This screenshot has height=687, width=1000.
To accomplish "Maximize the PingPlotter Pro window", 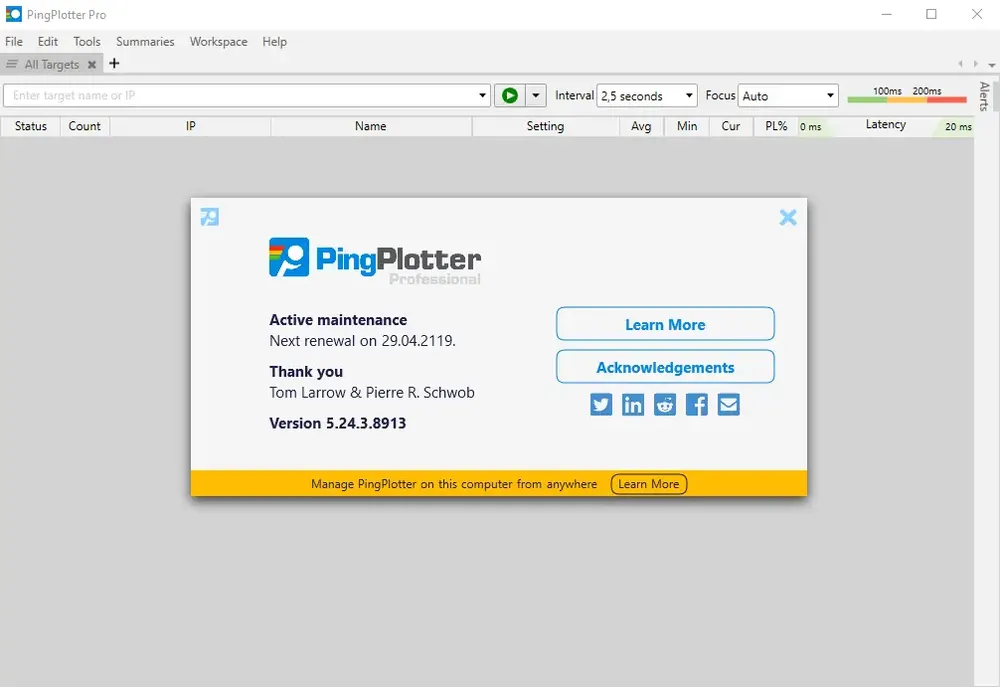I will (931, 14).
